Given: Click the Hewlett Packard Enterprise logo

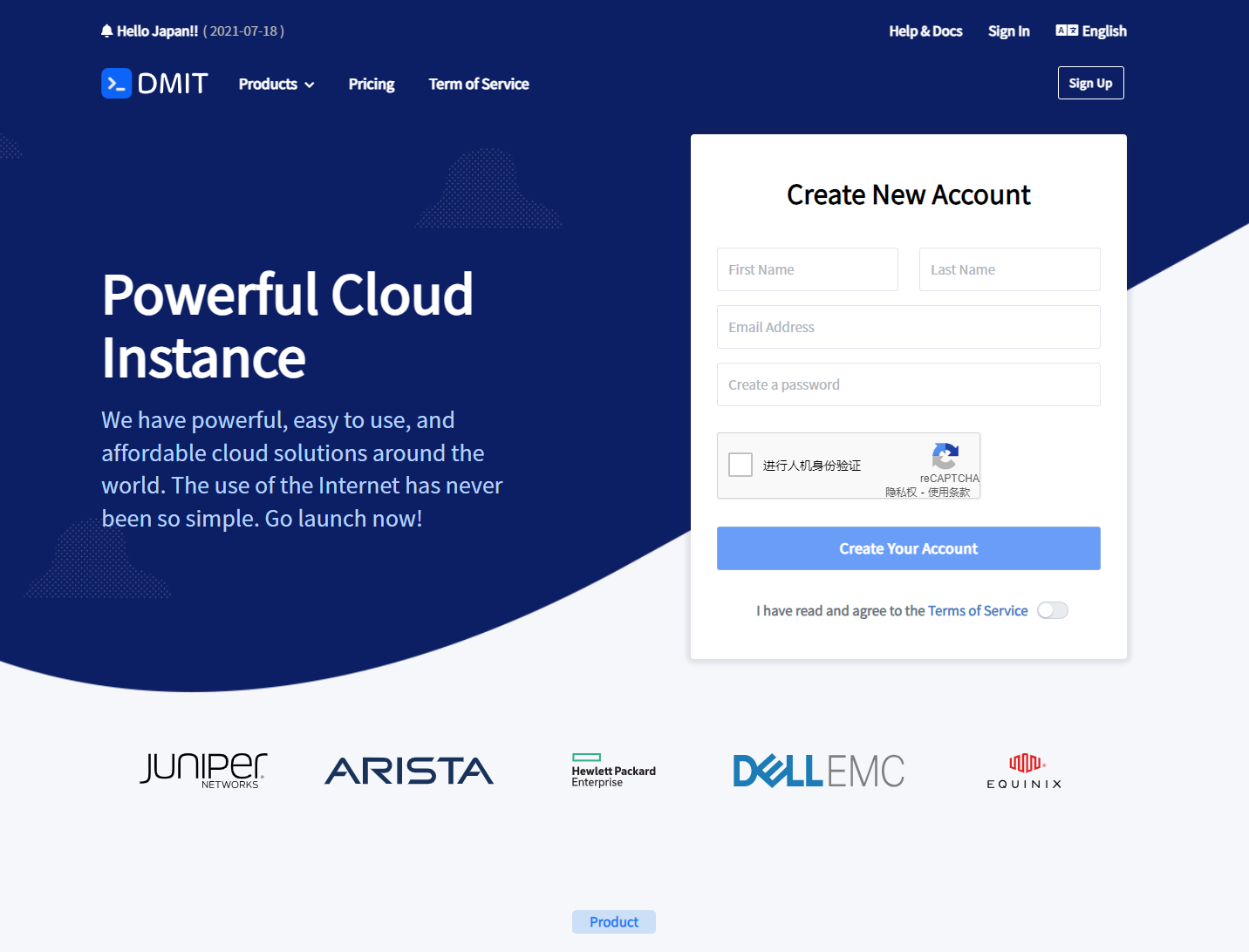Looking at the screenshot, I should pos(613,771).
